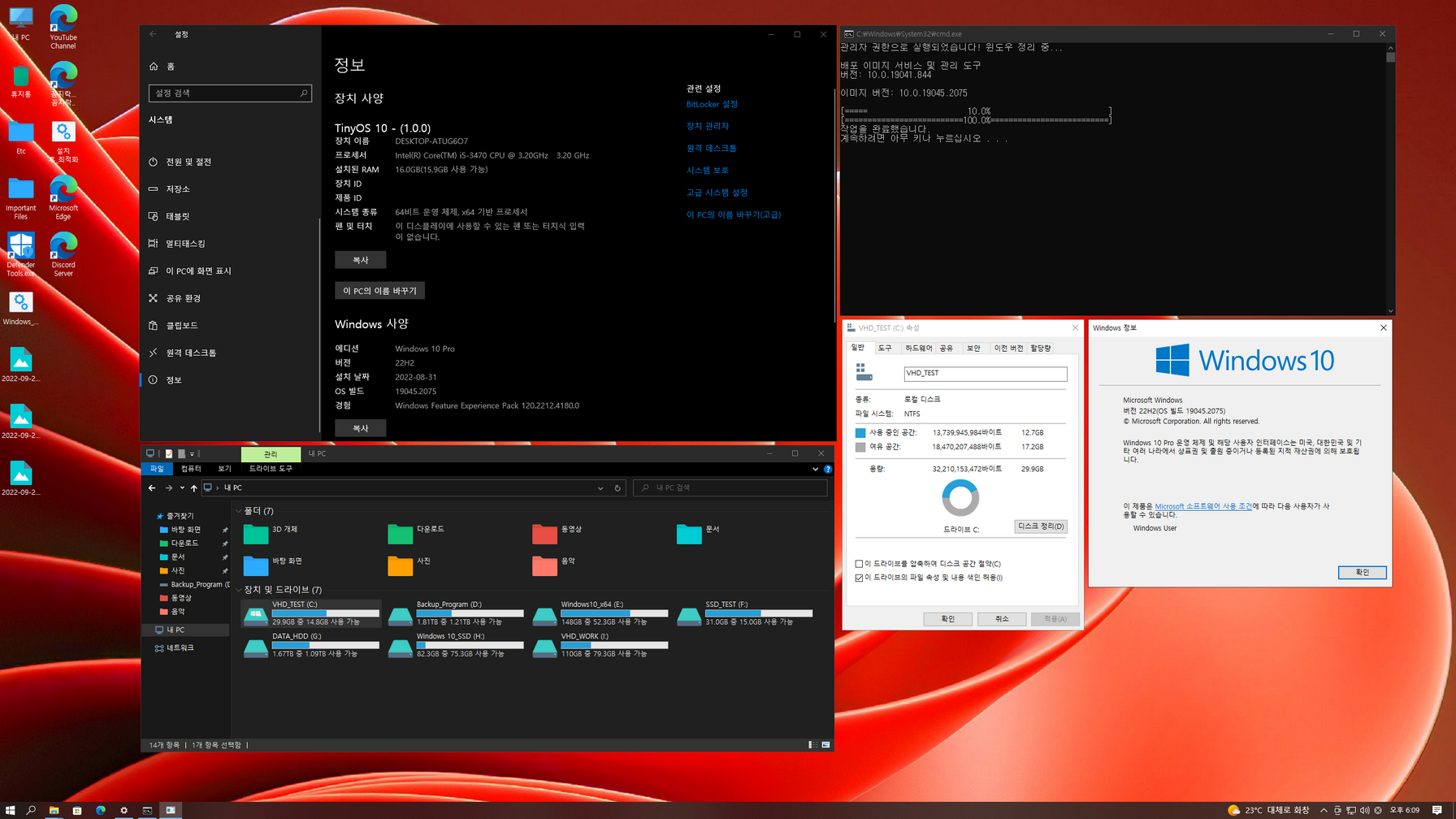
Task: Open Defender Tools.exe desktop icon
Action: point(21,254)
